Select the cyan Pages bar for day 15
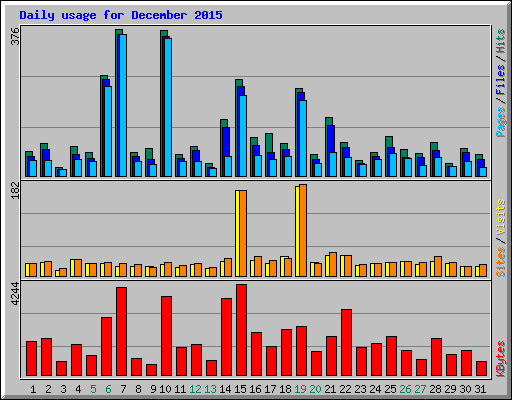Screen dimensions: 512x400 point(243,136)
